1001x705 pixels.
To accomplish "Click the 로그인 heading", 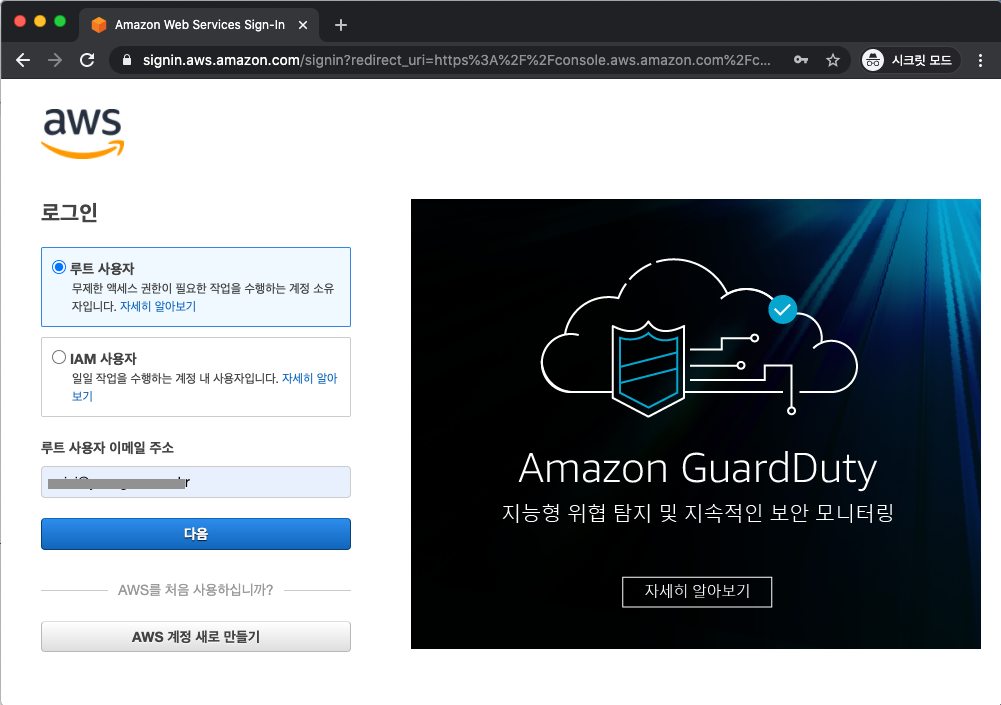I will coord(69,212).
